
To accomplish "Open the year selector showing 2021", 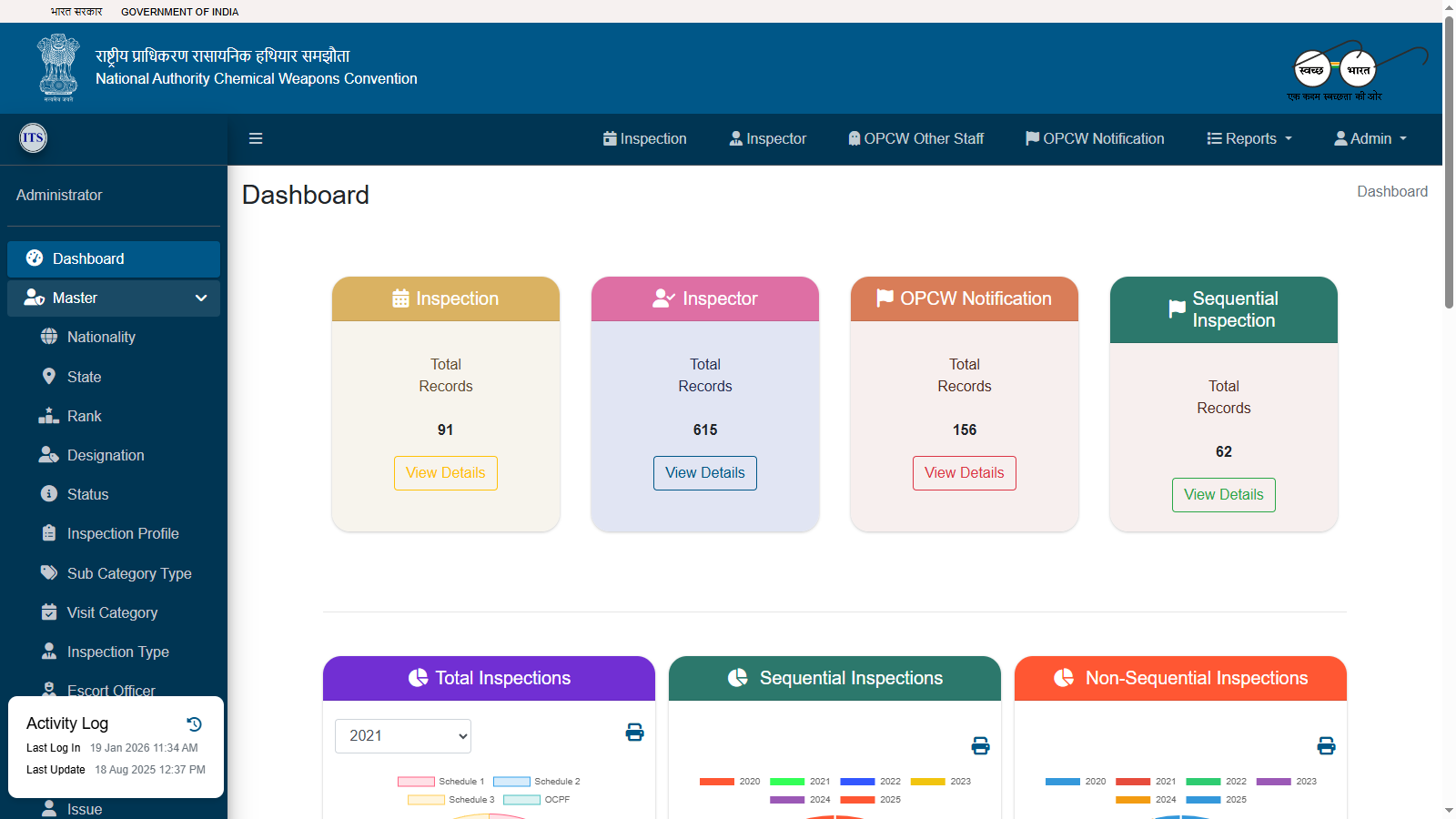I will tap(402, 736).
